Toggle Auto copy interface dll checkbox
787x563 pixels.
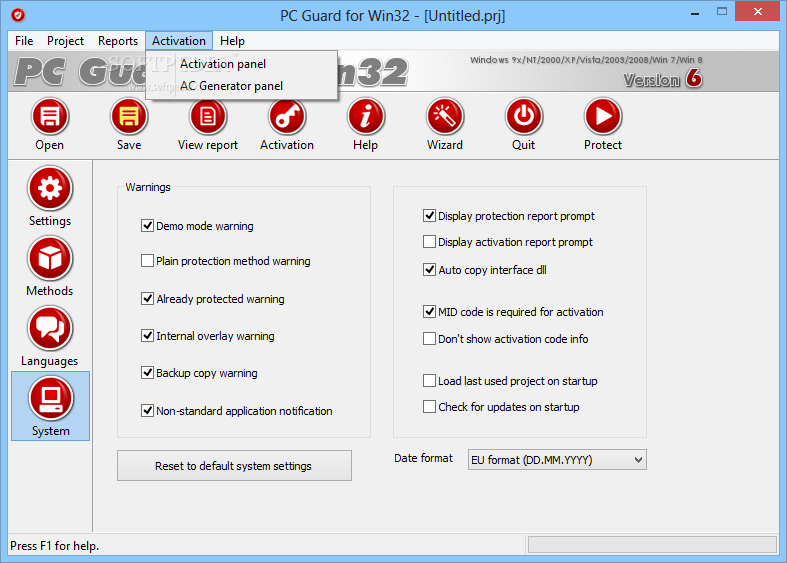(429, 270)
